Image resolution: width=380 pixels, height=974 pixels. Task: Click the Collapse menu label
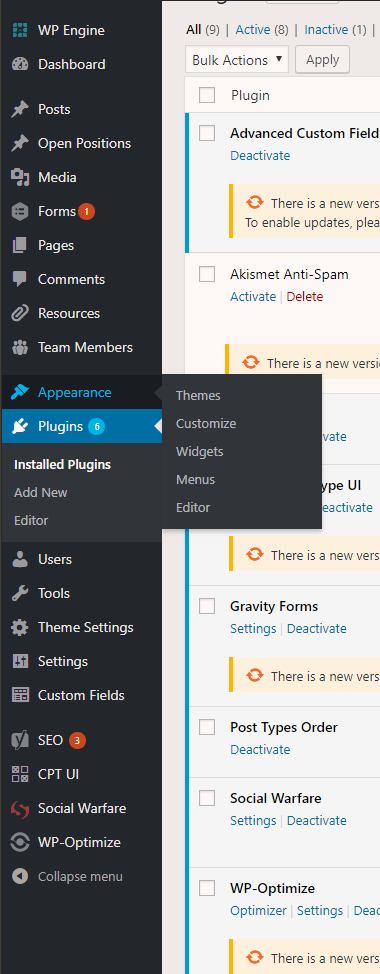[x=80, y=876]
